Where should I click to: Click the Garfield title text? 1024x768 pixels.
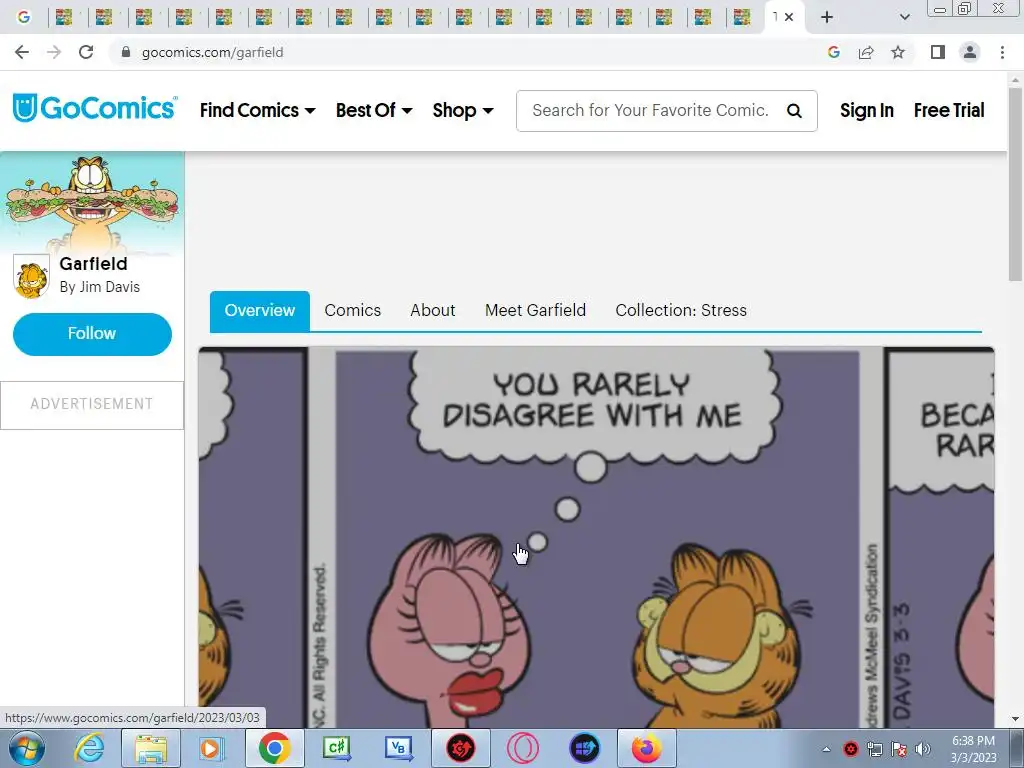pyautogui.click(x=93, y=264)
